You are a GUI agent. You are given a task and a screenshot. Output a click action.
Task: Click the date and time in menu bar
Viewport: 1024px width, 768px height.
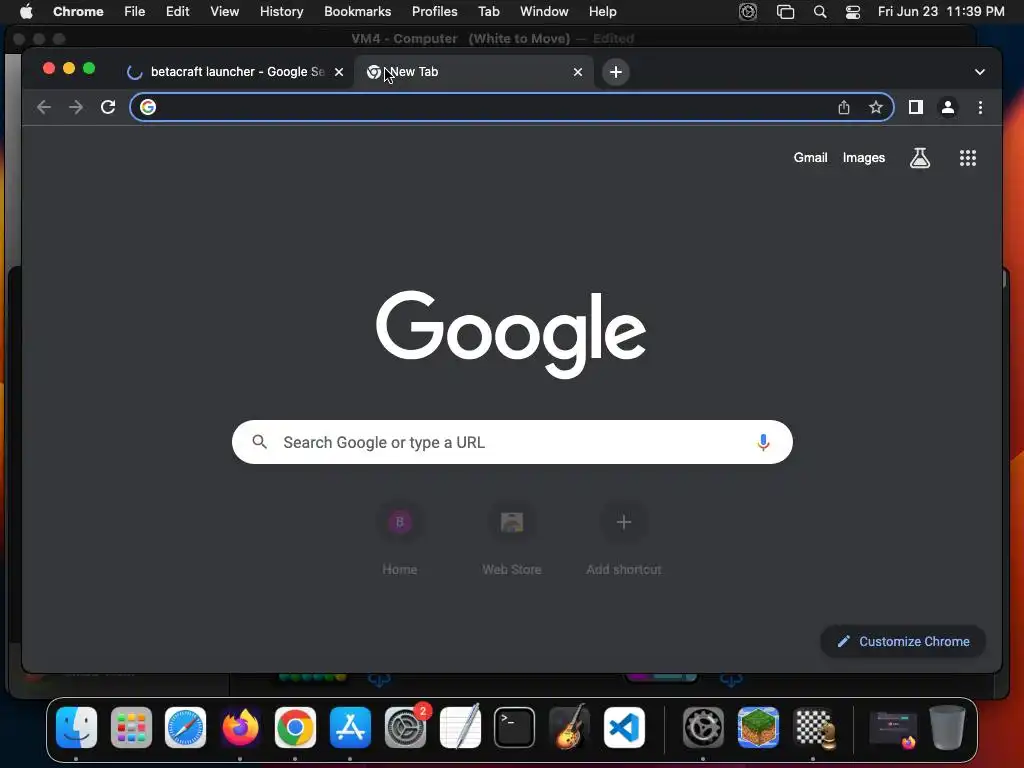(x=941, y=11)
